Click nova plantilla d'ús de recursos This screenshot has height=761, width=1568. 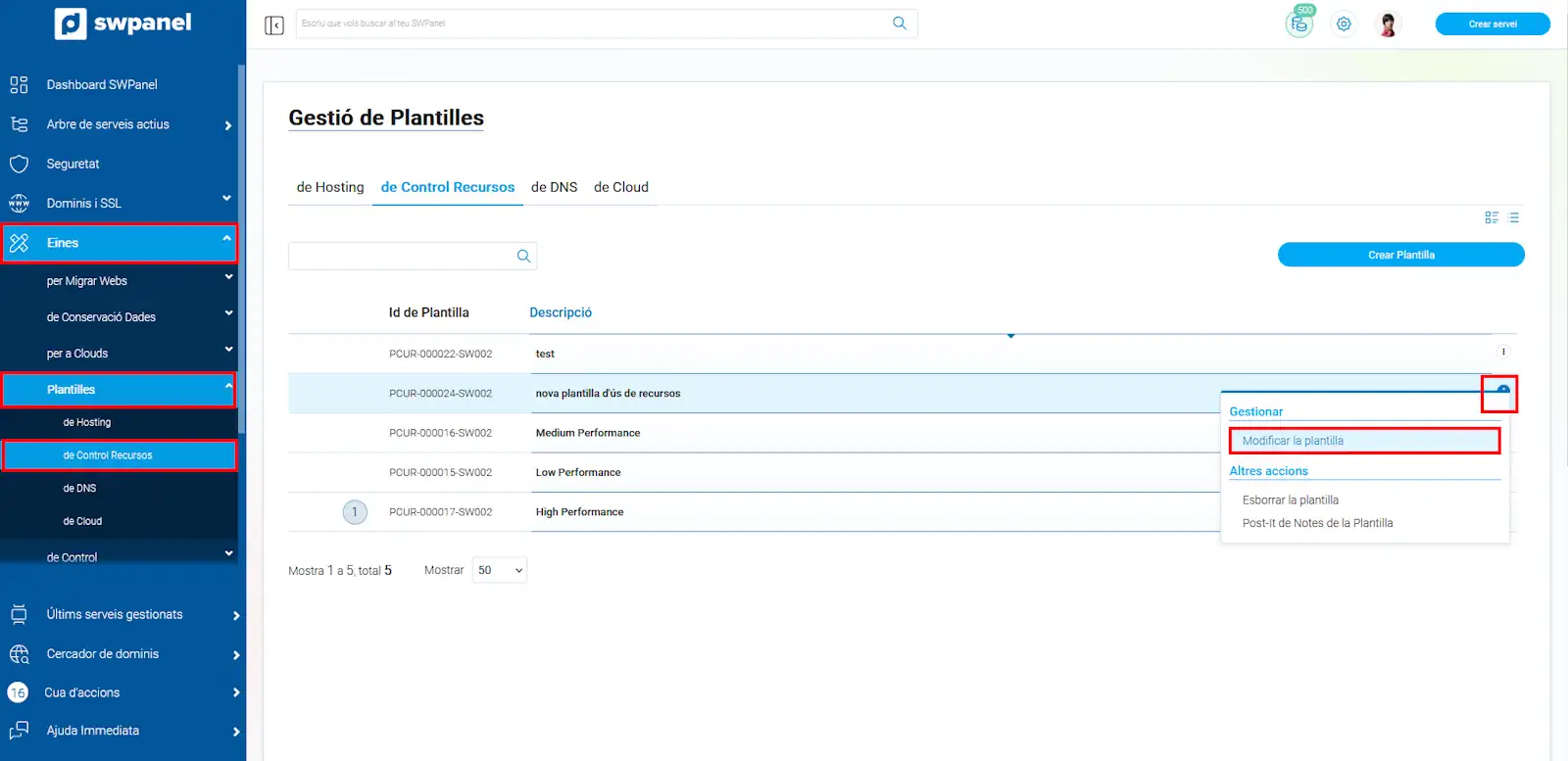coord(608,394)
